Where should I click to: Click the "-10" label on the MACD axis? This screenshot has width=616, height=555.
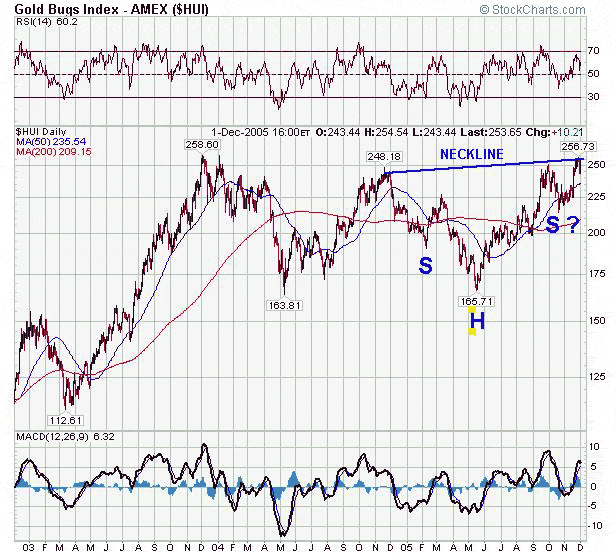click(x=594, y=525)
